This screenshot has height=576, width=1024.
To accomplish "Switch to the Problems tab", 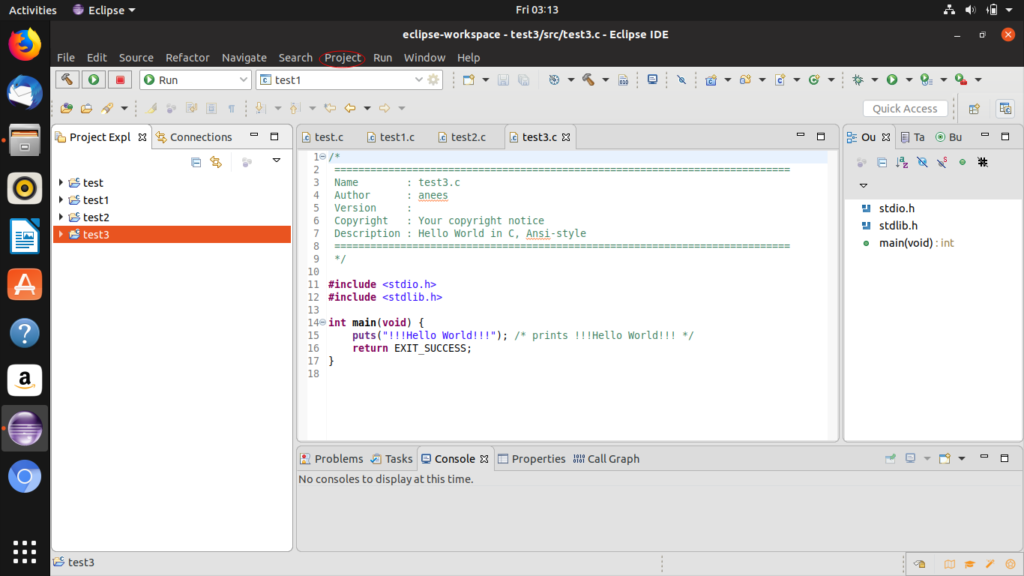I will (x=332, y=459).
